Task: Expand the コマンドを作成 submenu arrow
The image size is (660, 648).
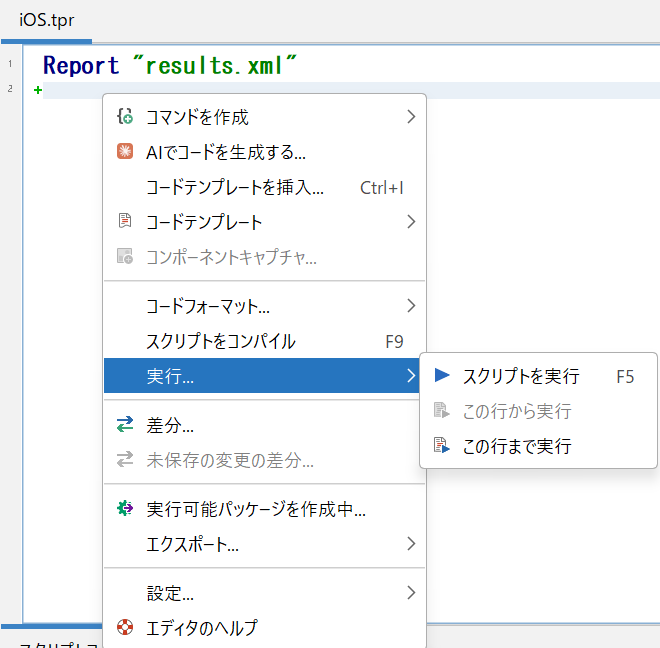Action: [x=411, y=117]
